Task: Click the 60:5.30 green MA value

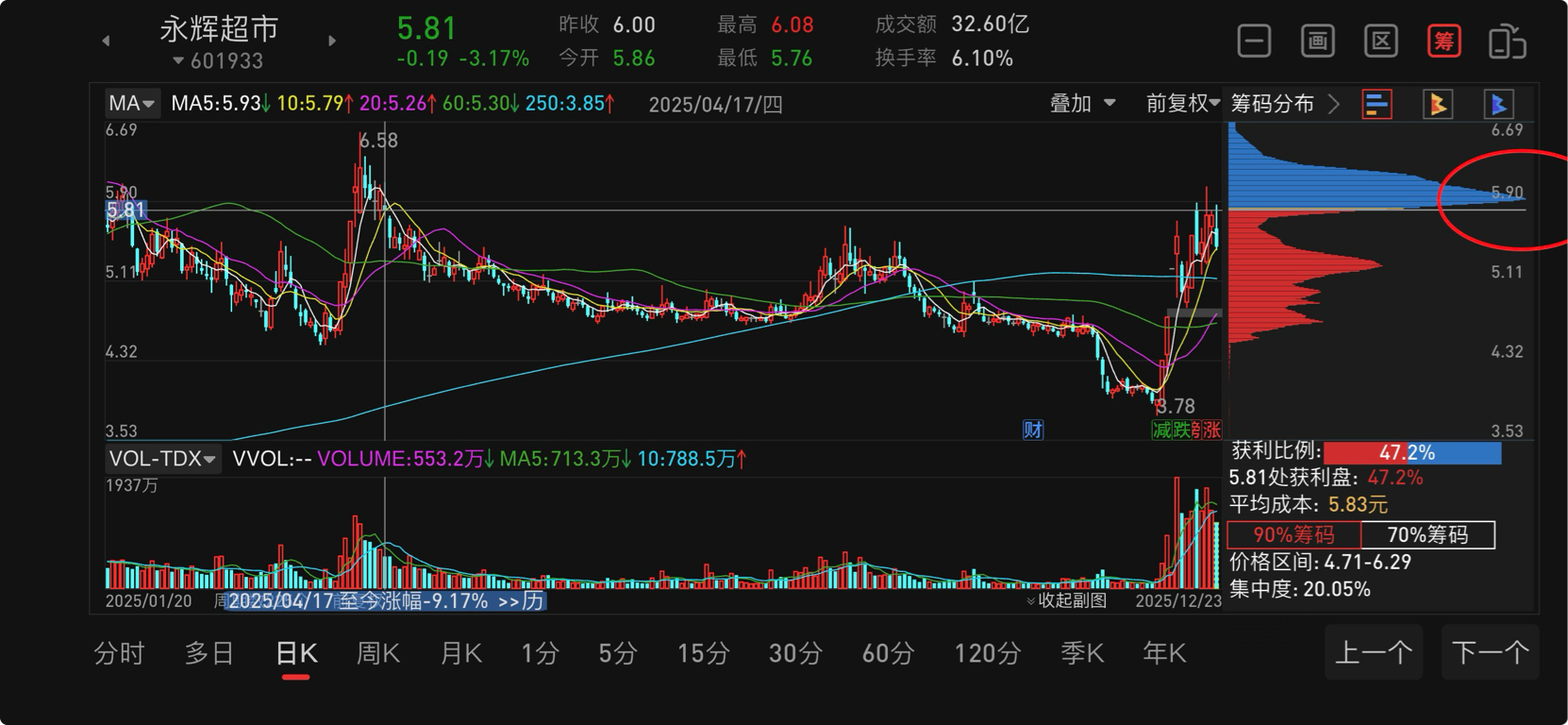Action: (481, 103)
